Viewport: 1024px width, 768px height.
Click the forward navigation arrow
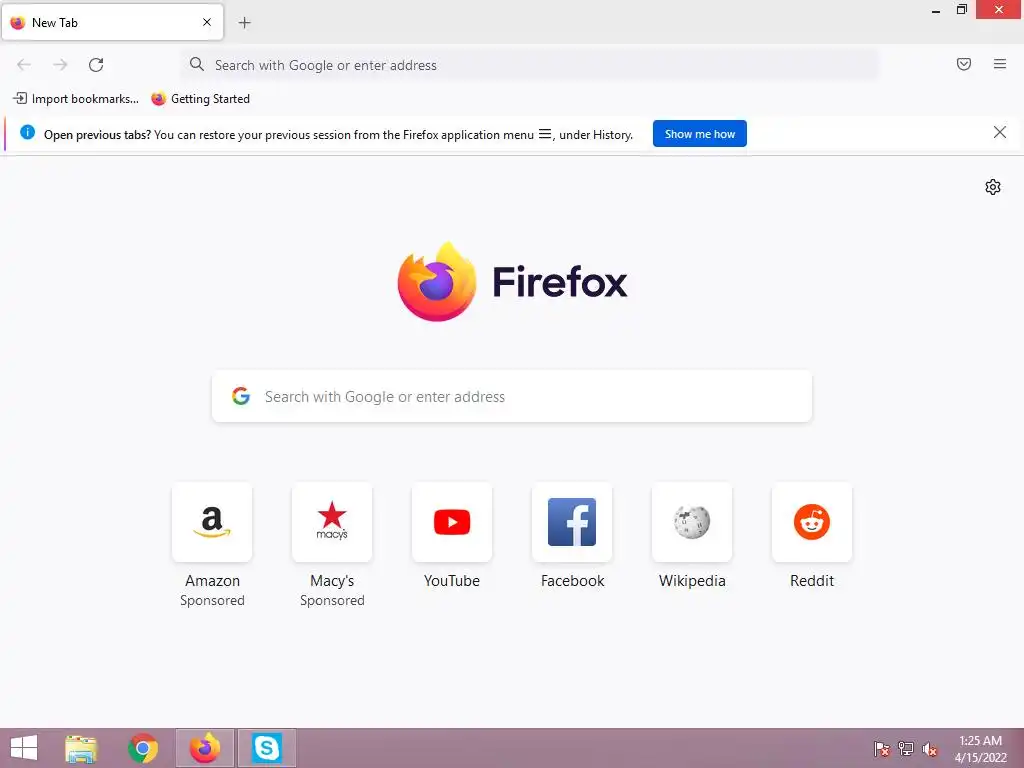[x=60, y=65]
